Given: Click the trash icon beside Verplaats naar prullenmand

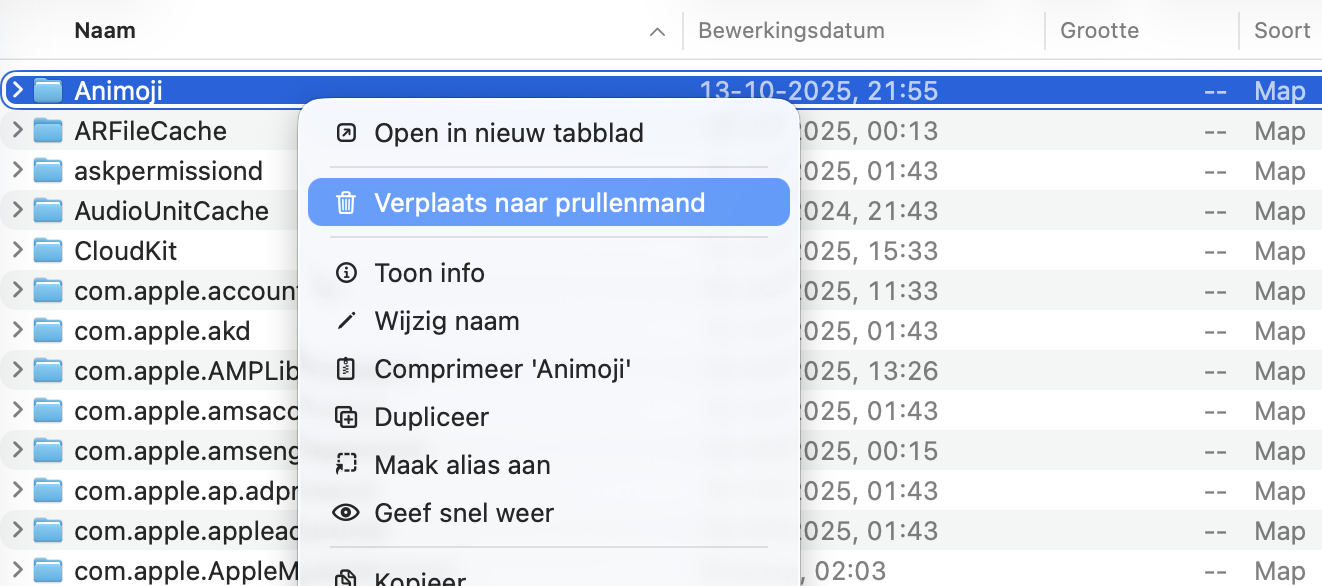Looking at the screenshot, I should (345, 202).
